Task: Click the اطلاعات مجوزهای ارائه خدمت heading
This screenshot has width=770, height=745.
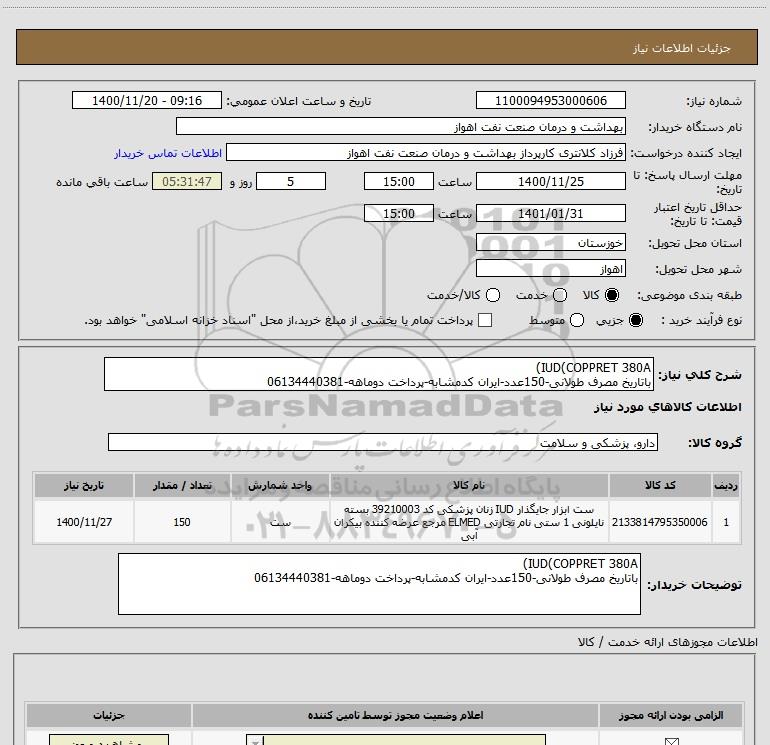Action: [668, 641]
